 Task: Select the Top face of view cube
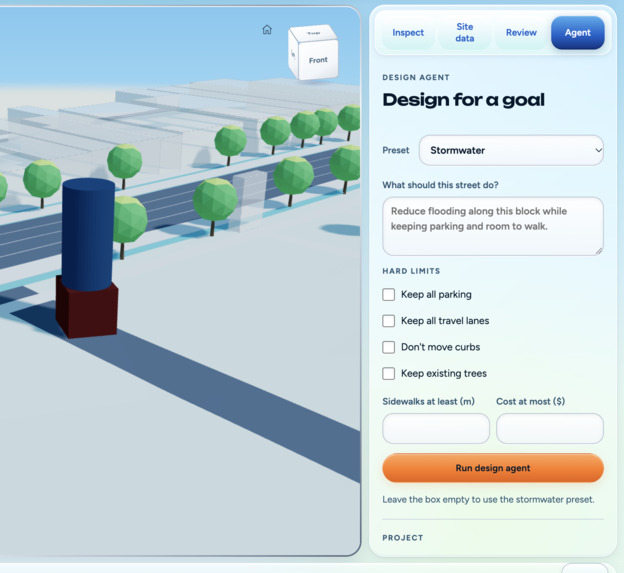tap(314, 33)
